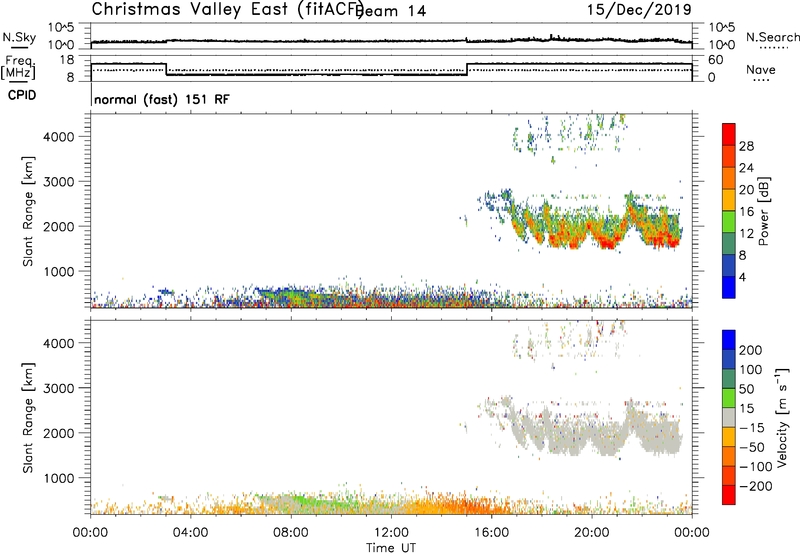Image resolution: width=800 pixels, height=554 pixels.
Task: Click the "Power [dB]" colorbar title
Action: 763,211
